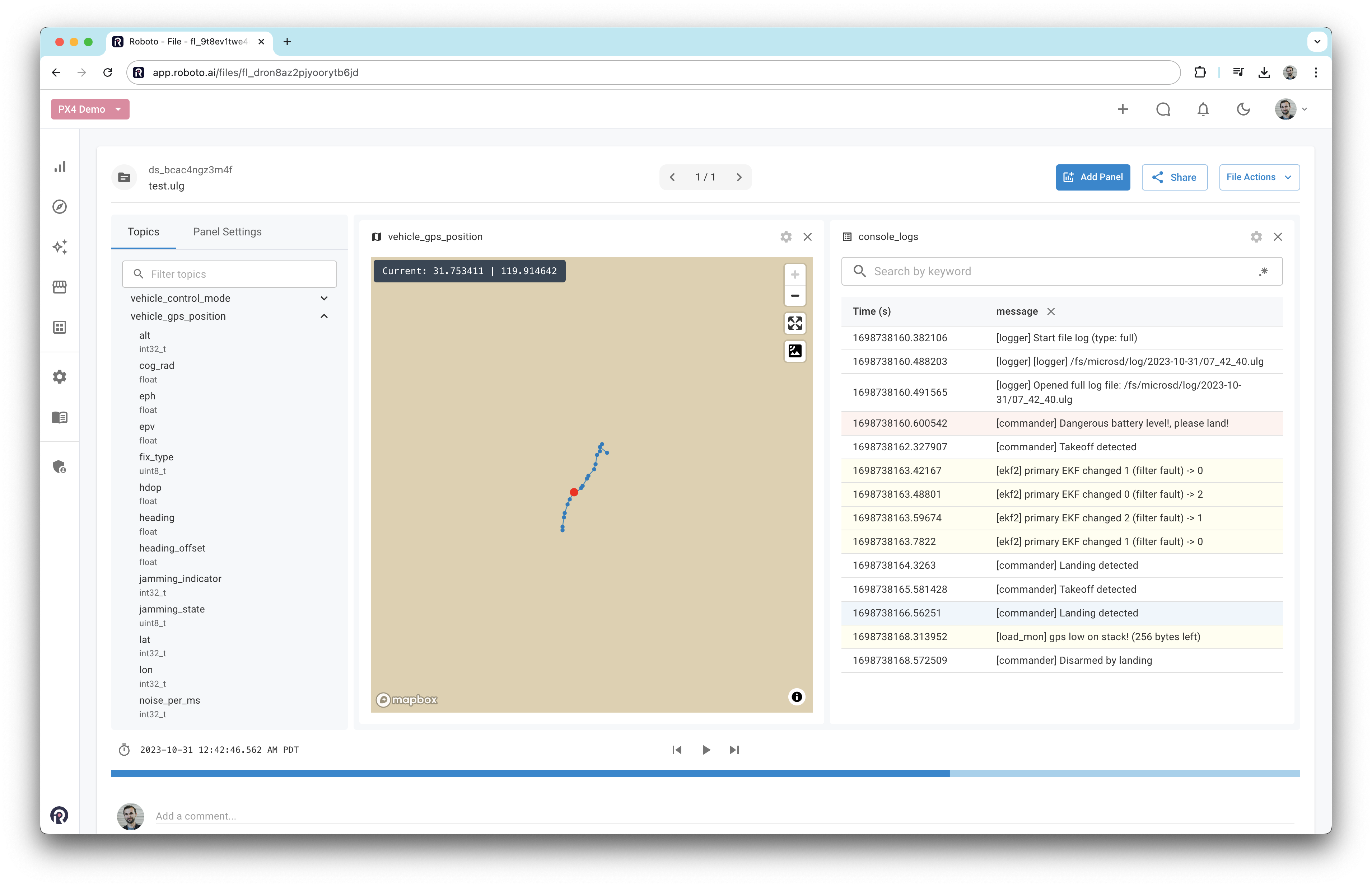Viewport: 1372px width, 887px height.
Task: Toggle the map satellite image style button
Action: tap(795, 351)
